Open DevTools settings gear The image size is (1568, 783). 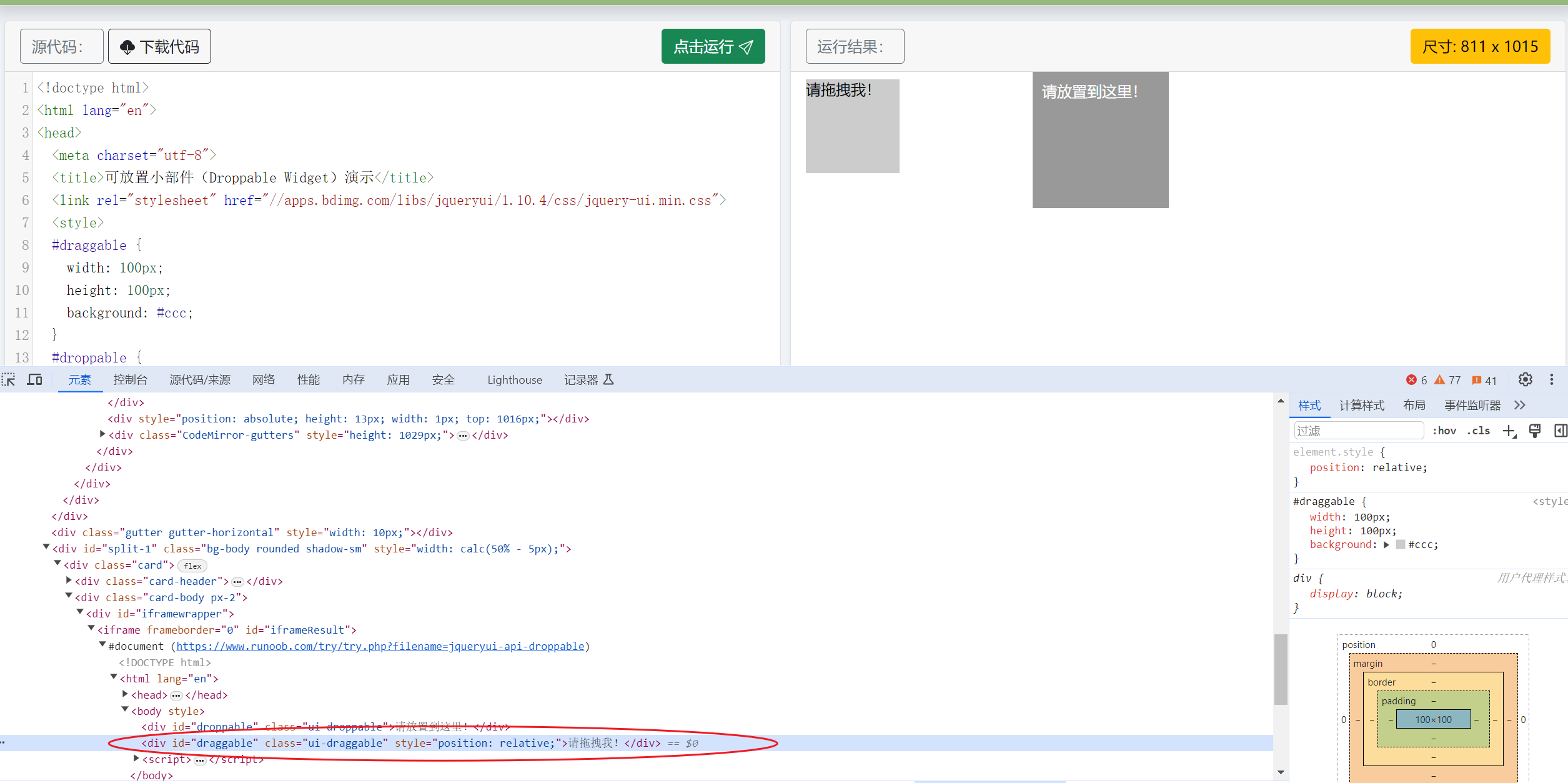point(1525,379)
